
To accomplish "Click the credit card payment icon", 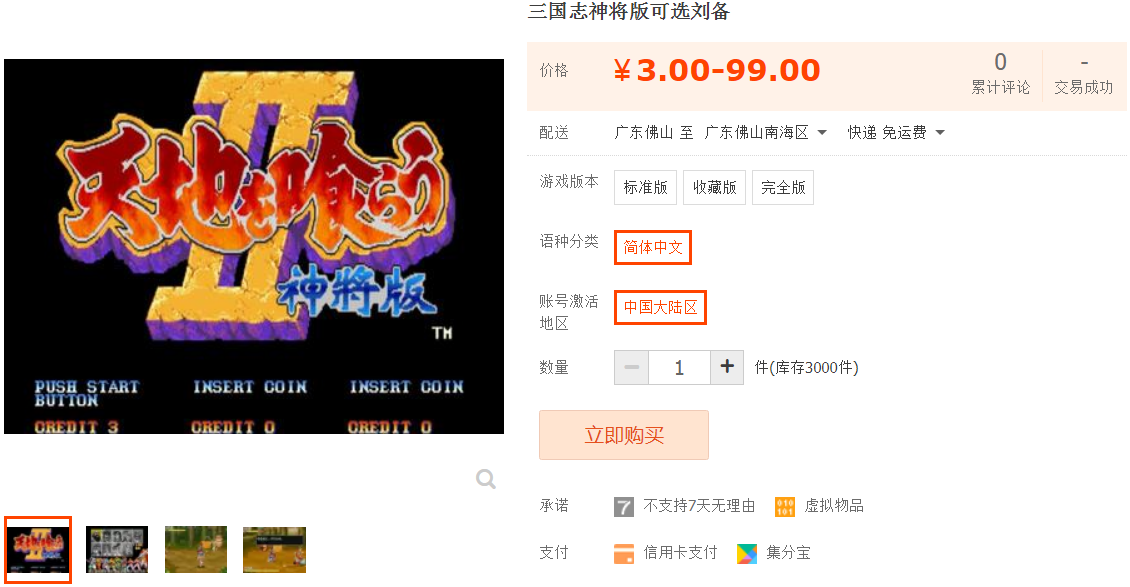I will 623,554.
